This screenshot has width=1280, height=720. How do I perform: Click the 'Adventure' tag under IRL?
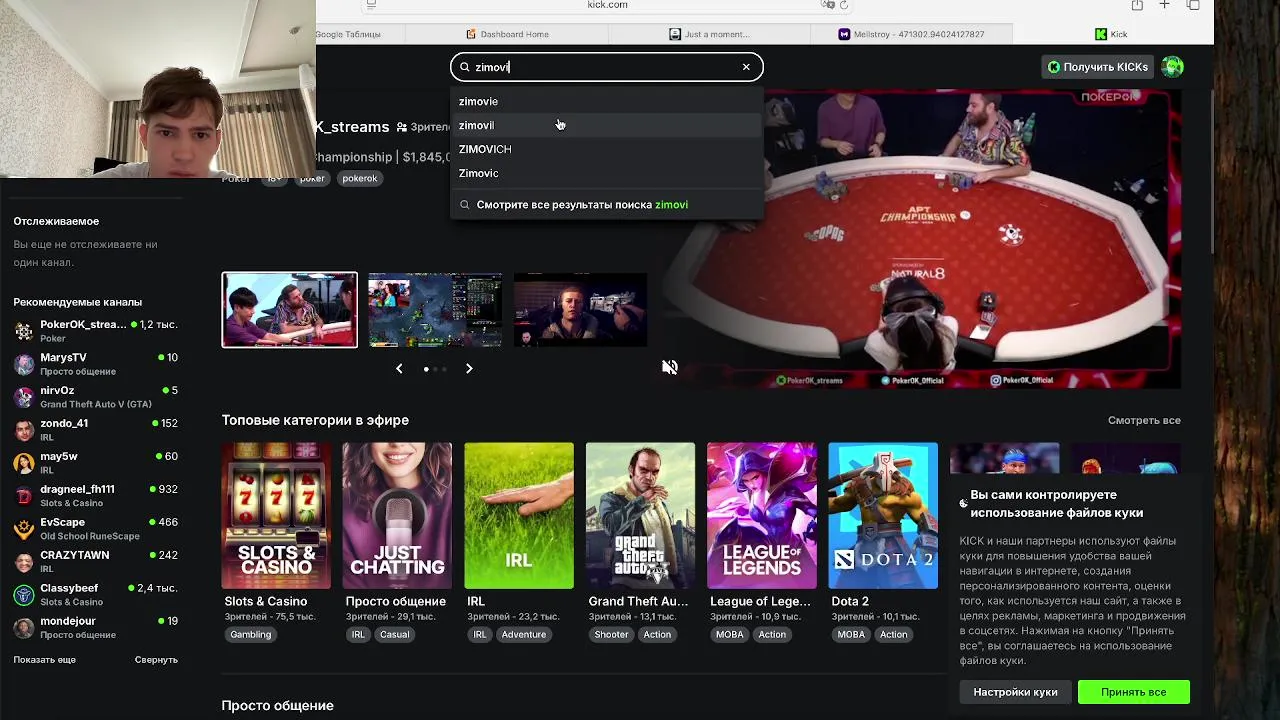click(524, 634)
